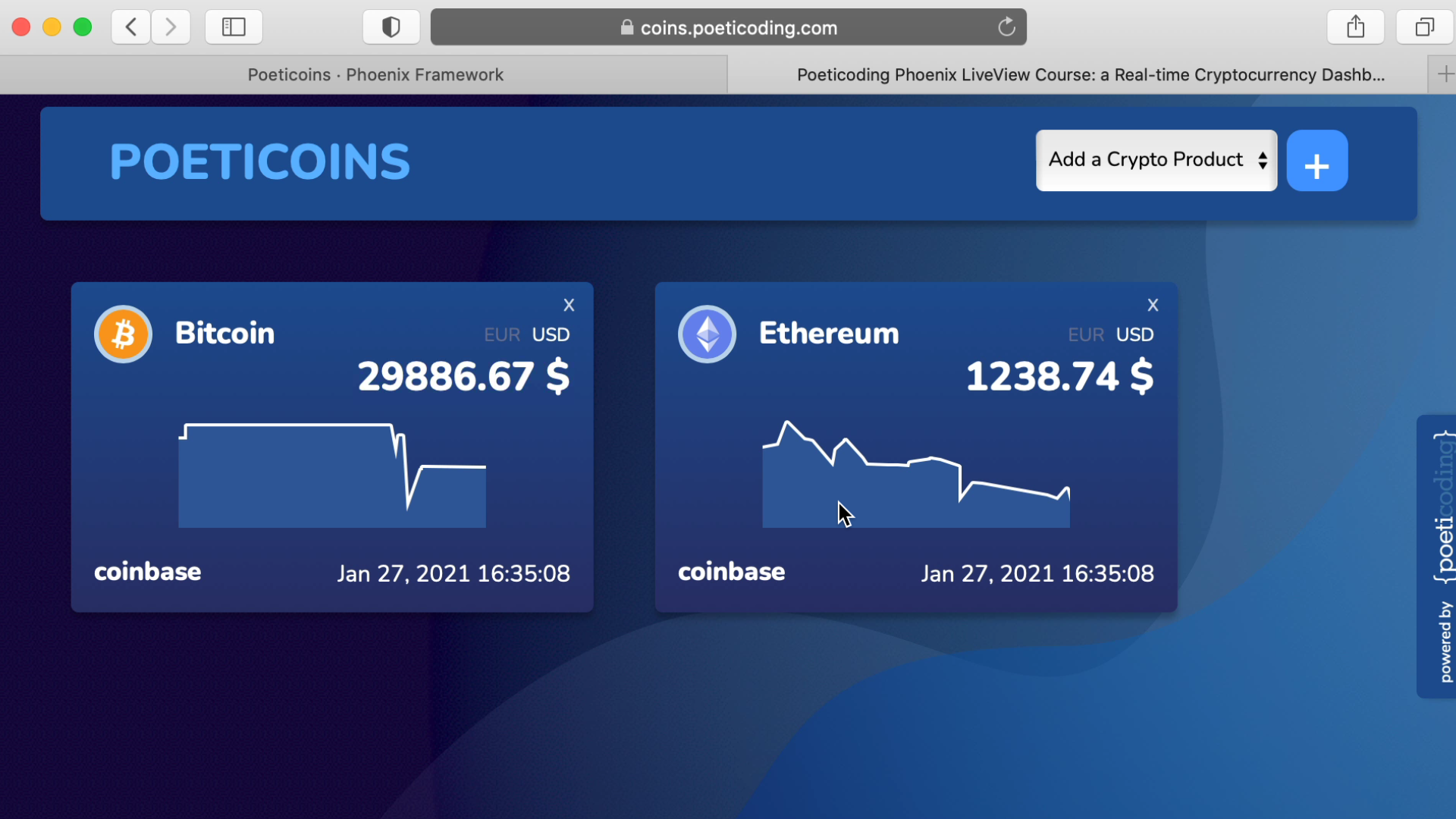Click the blue plus button to add a product
This screenshot has width=1456, height=819.
[1317, 161]
